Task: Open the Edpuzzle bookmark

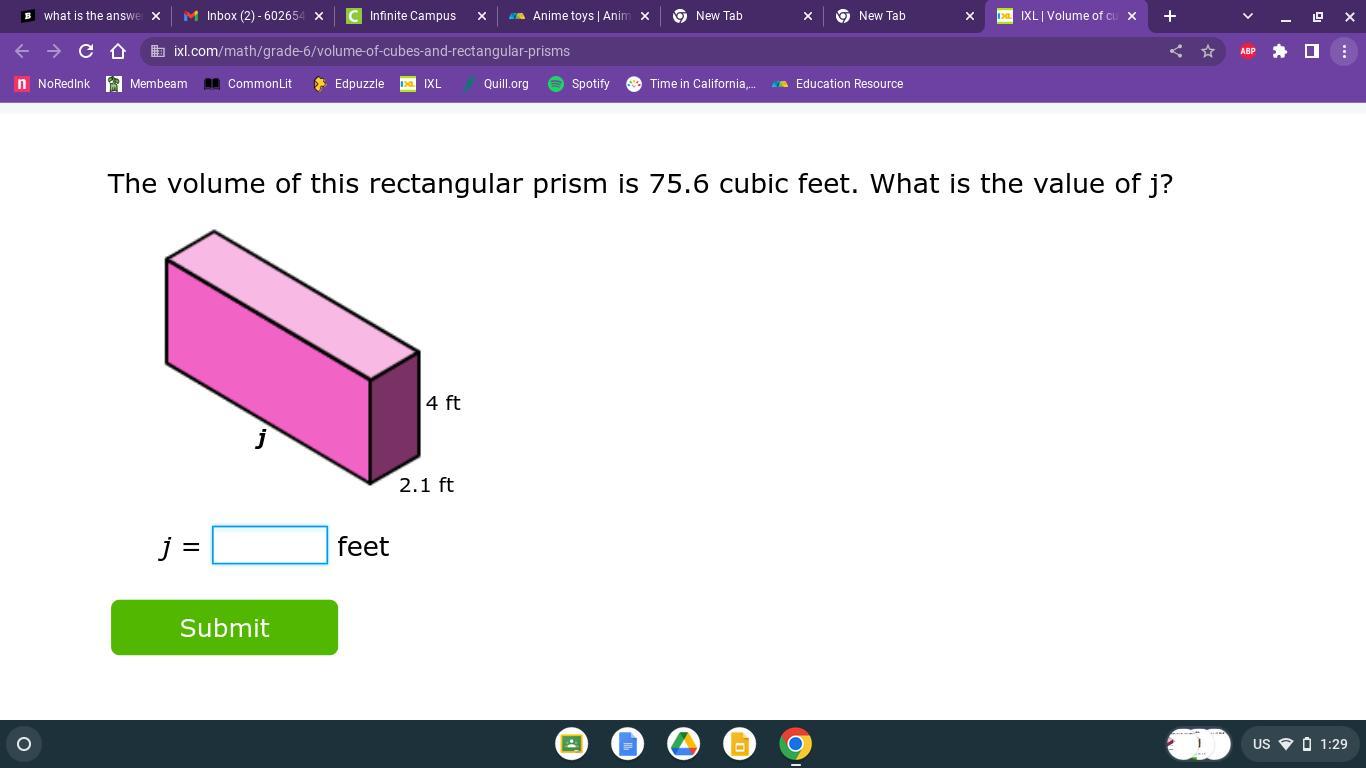Action: click(348, 84)
